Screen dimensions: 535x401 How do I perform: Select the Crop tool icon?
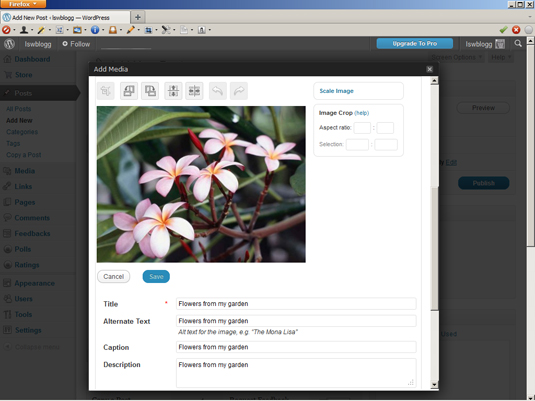pyautogui.click(x=105, y=91)
